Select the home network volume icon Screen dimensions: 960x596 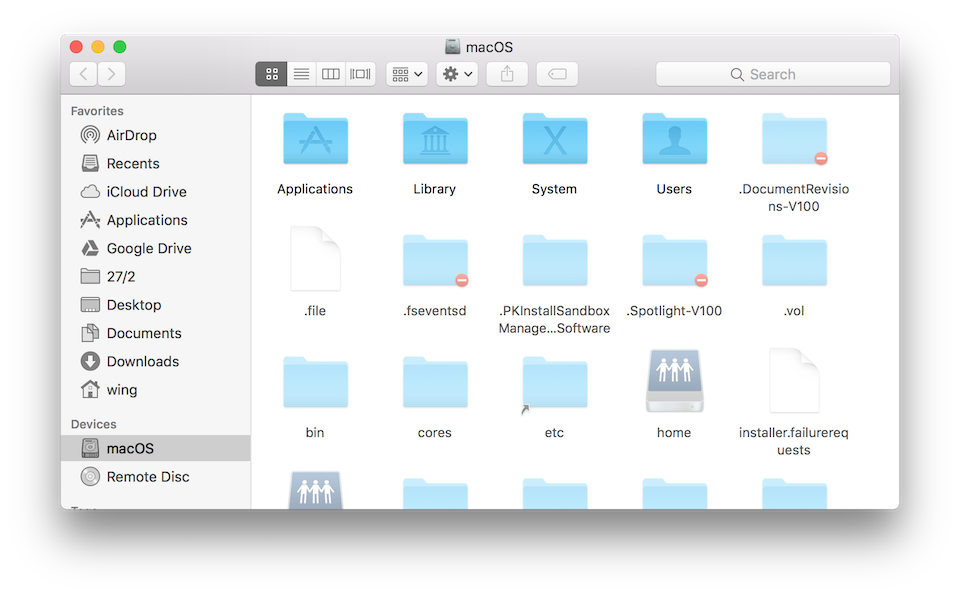[675, 380]
